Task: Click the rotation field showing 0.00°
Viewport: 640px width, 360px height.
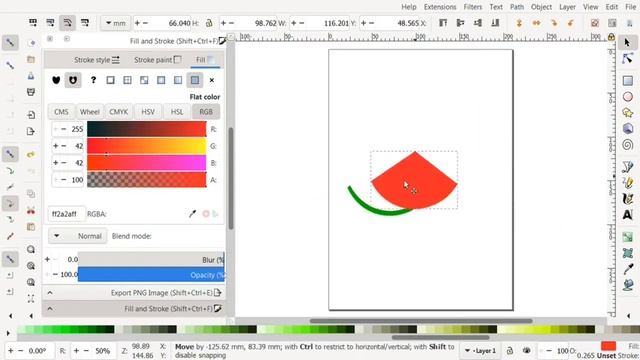Action: 29,351
